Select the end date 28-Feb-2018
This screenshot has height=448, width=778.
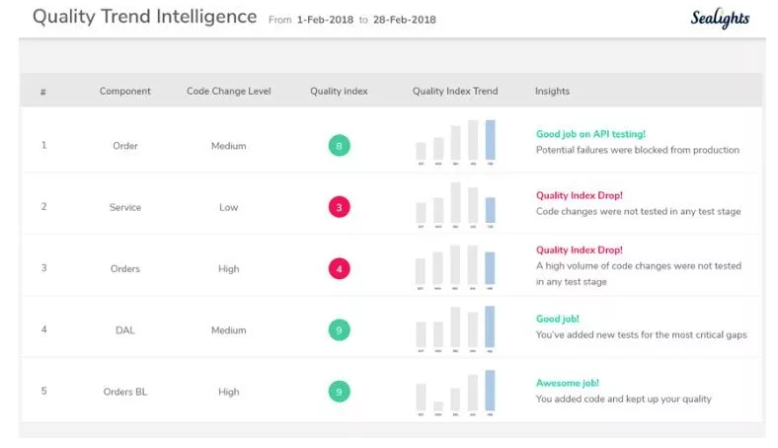(x=404, y=19)
